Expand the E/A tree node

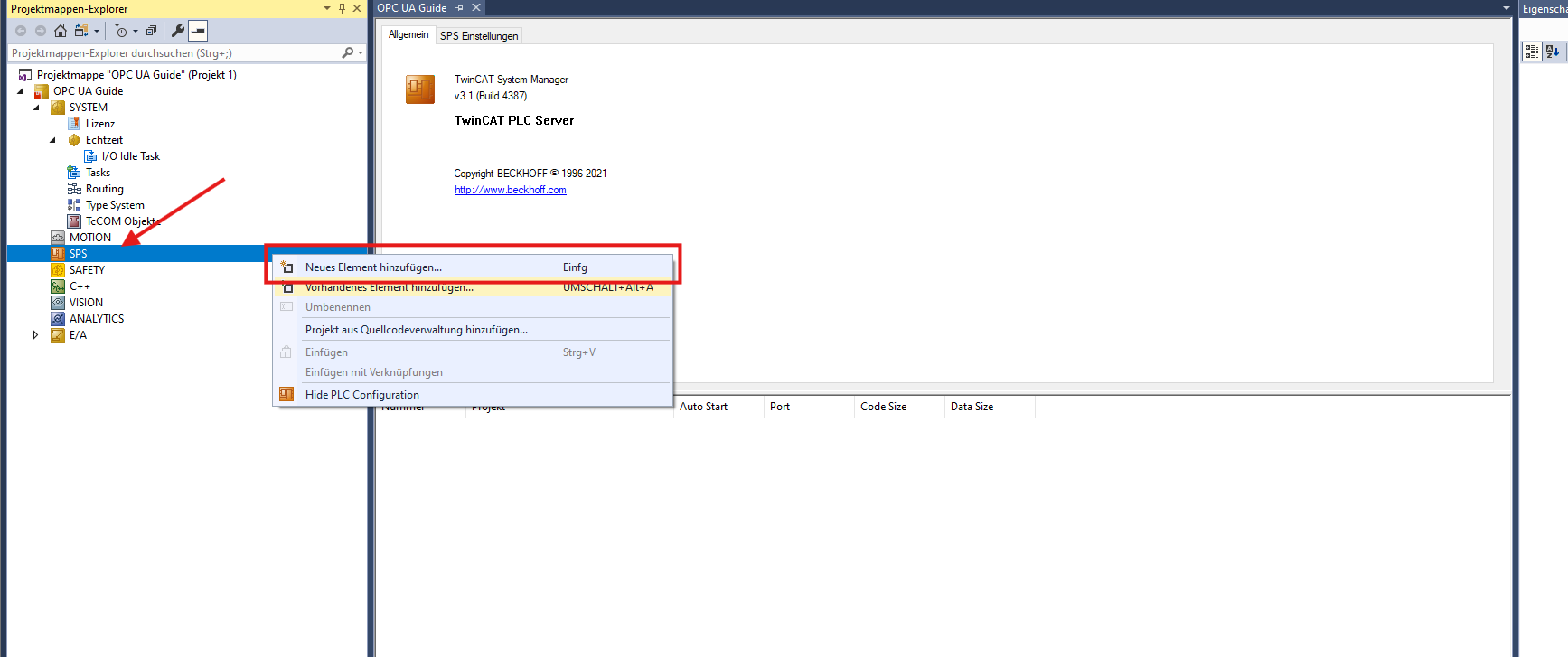click(35, 335)
